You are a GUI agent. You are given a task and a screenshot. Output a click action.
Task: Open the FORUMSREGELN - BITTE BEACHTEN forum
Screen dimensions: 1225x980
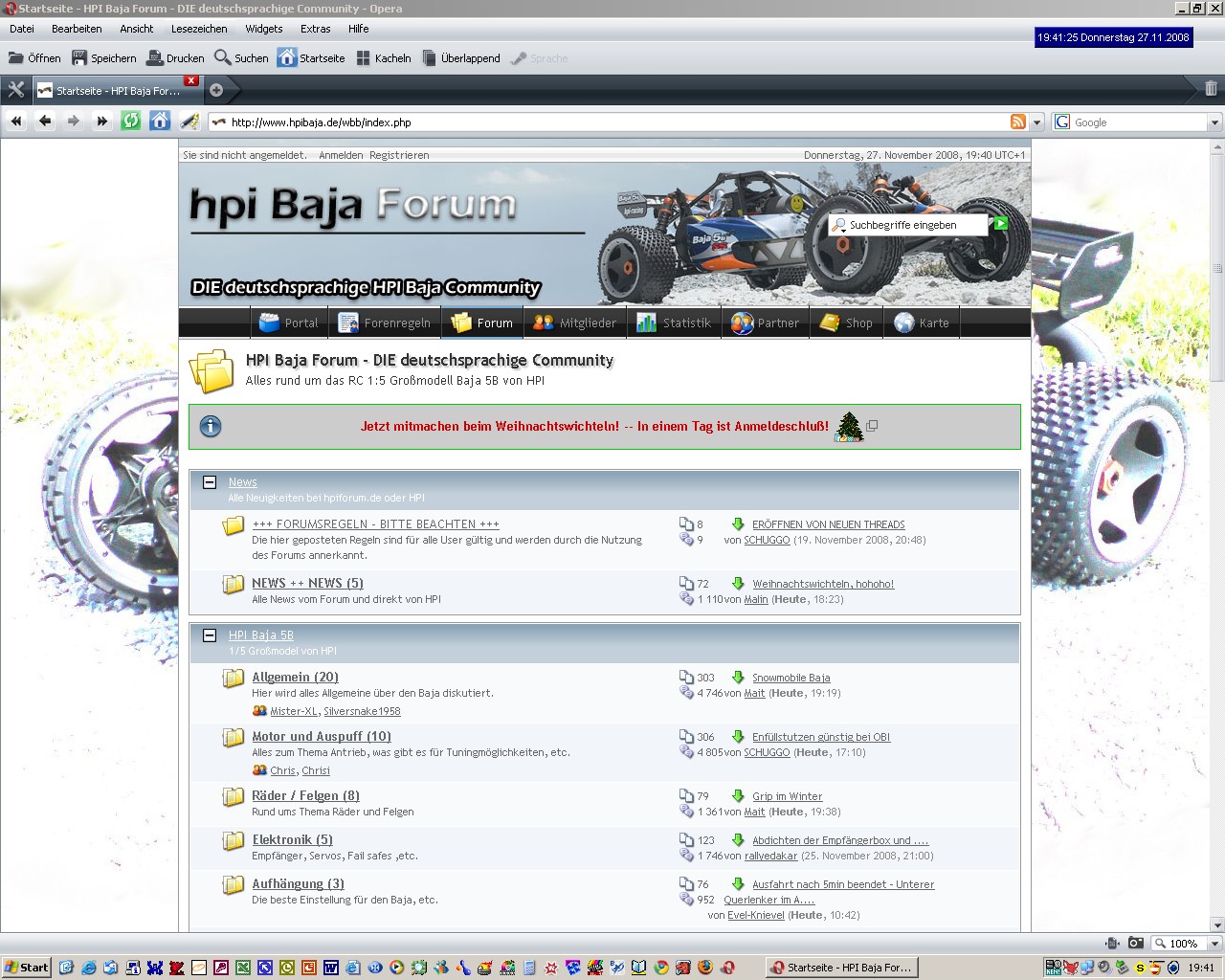[x=375, y=524]
